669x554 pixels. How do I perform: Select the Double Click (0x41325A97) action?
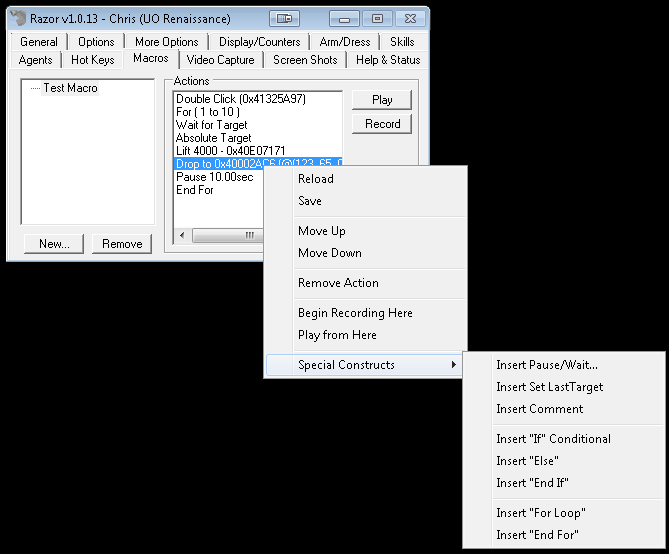[258, 99]
